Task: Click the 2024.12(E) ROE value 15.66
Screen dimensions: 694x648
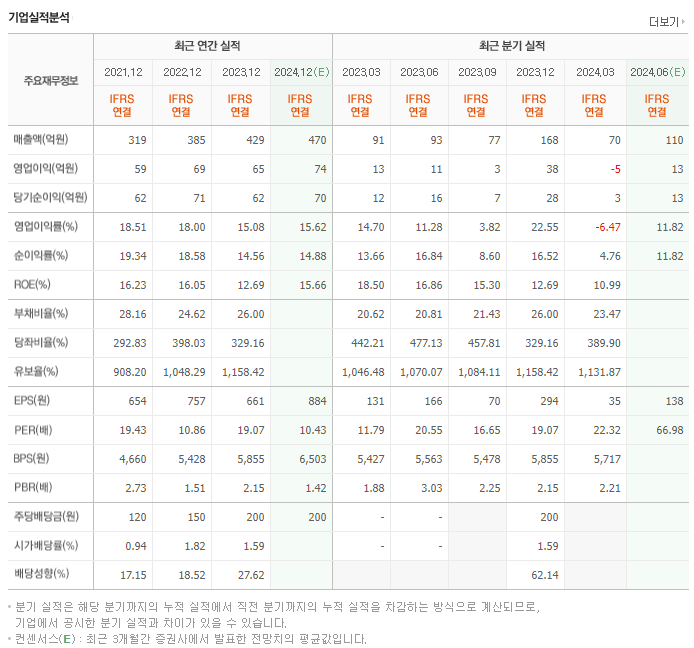Action: 313,285
